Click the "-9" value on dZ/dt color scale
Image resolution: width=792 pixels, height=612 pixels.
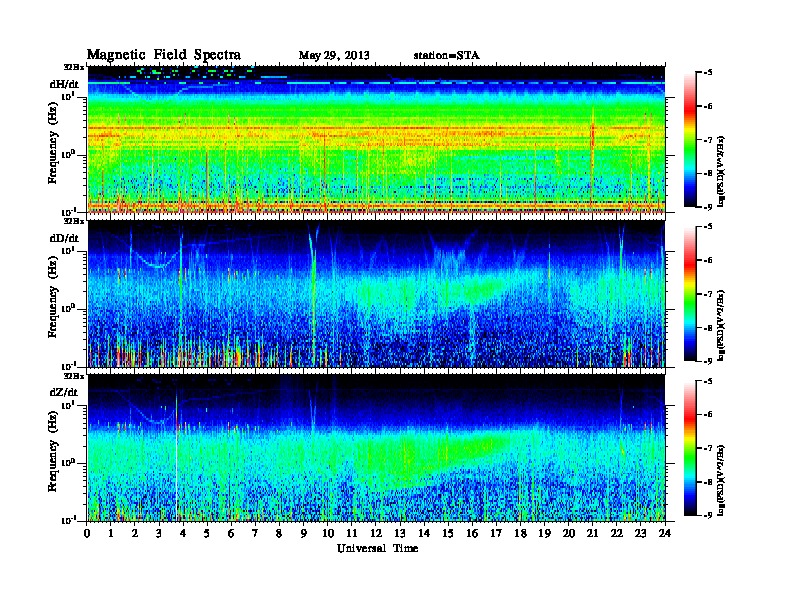[x=707, y=515]
